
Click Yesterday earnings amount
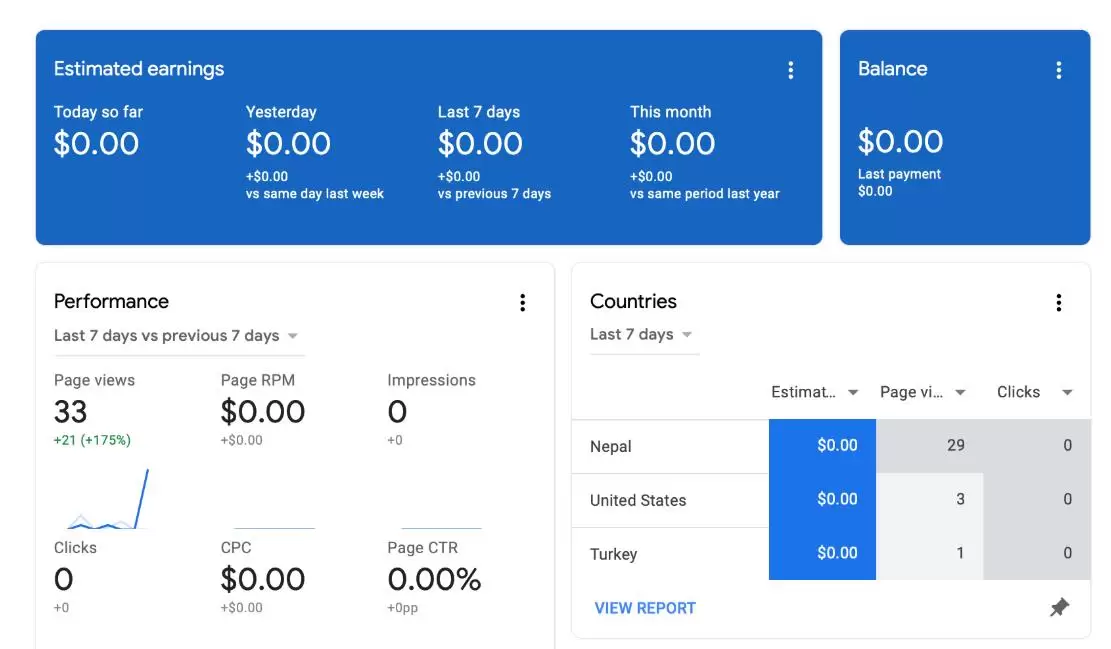[x=288, y=144]
